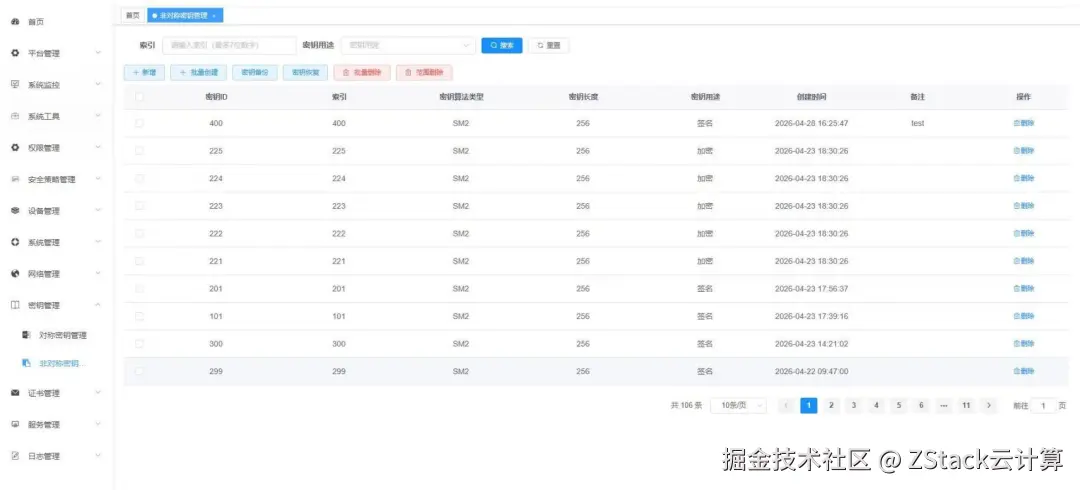
Task: Expand 平台管理 menu chevron
Action: coord(98,53)
